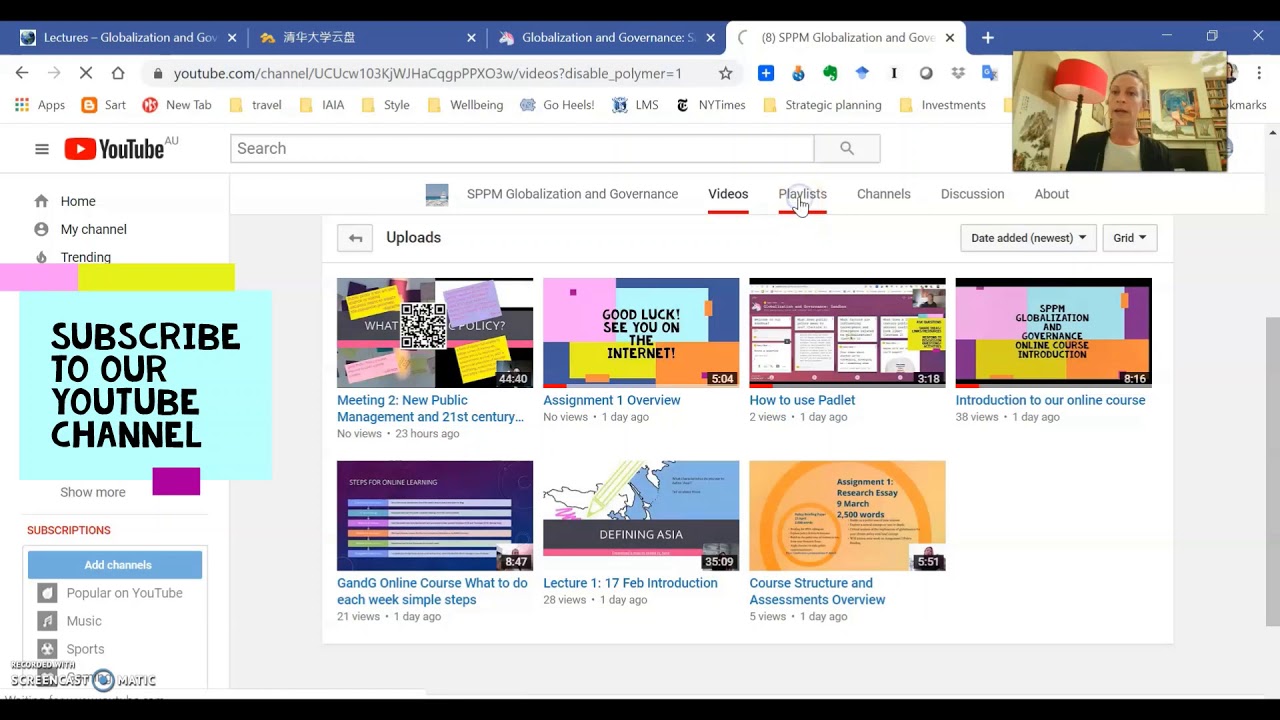Close the 清华大学云盘 tab
1280x720 pixels.
(x=471, y=38)
